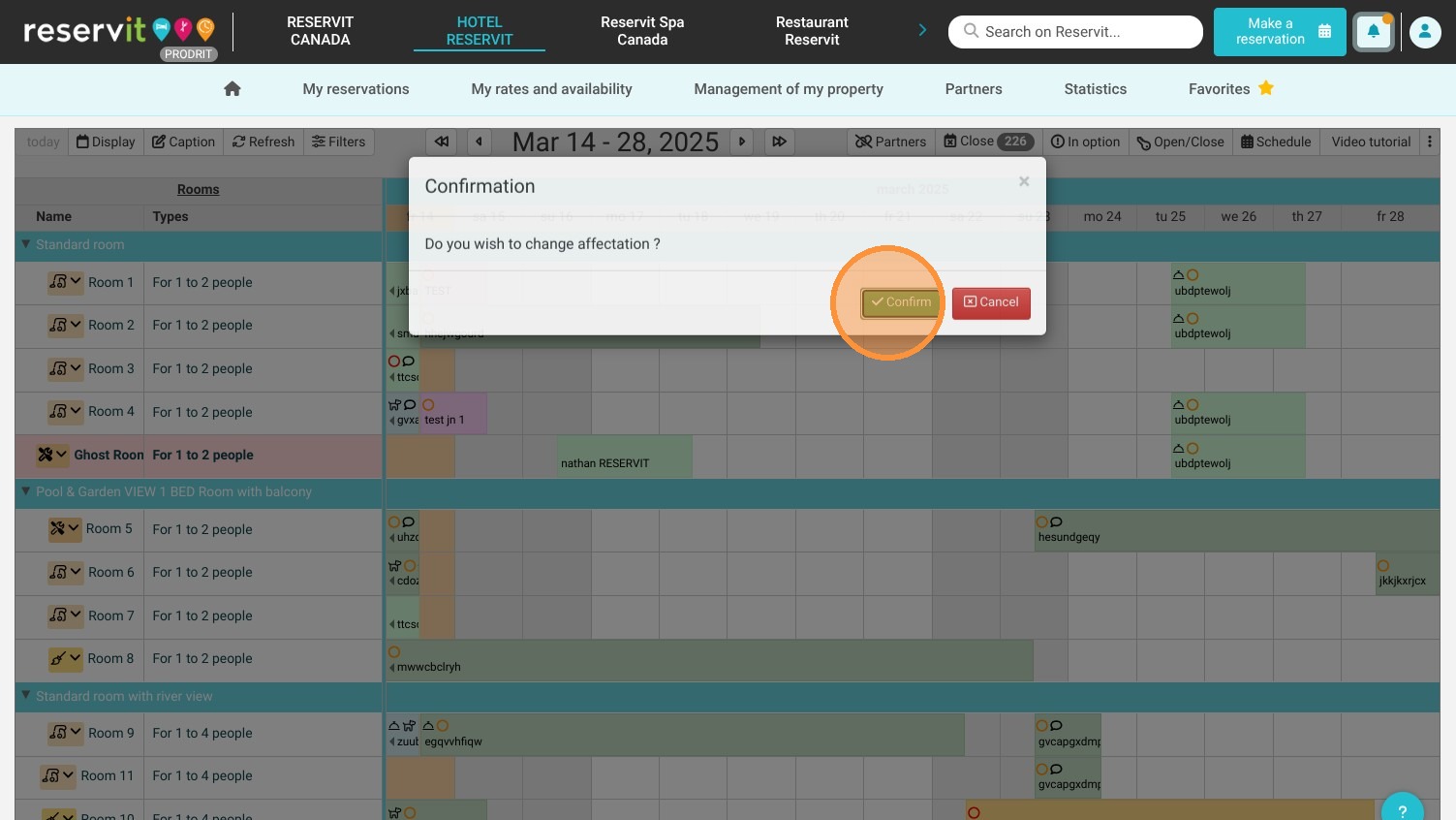Select the hesundgeqy reservation on Room 5
This screenshot has height=820, width=1456.
tap(1237, 530)
